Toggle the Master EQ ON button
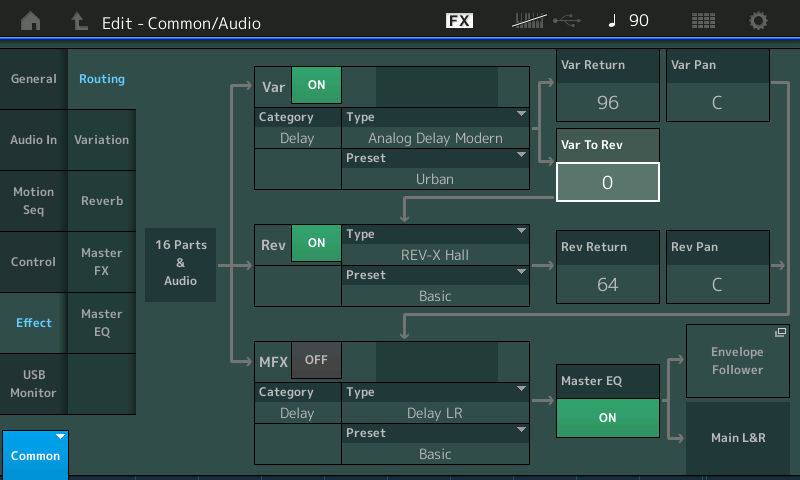This screenshot has height=480, width=800. coord(607,418)
